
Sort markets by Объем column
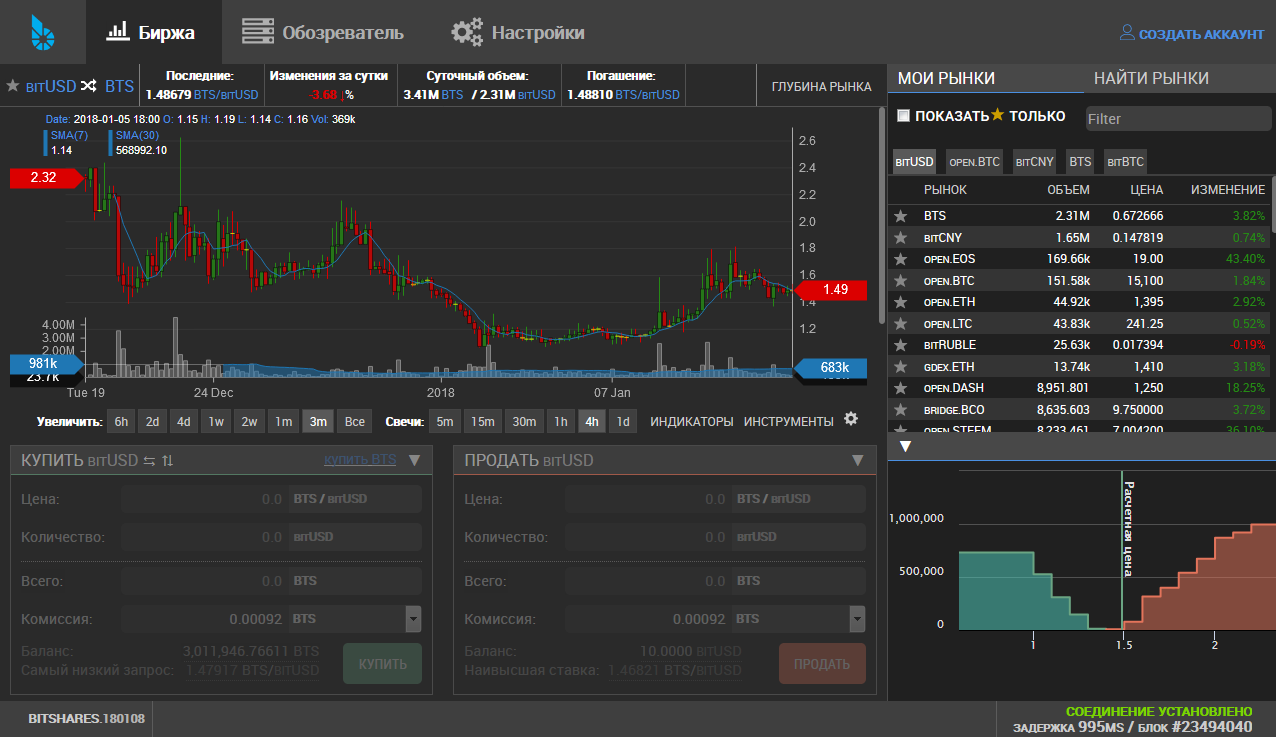point(1068,190)
